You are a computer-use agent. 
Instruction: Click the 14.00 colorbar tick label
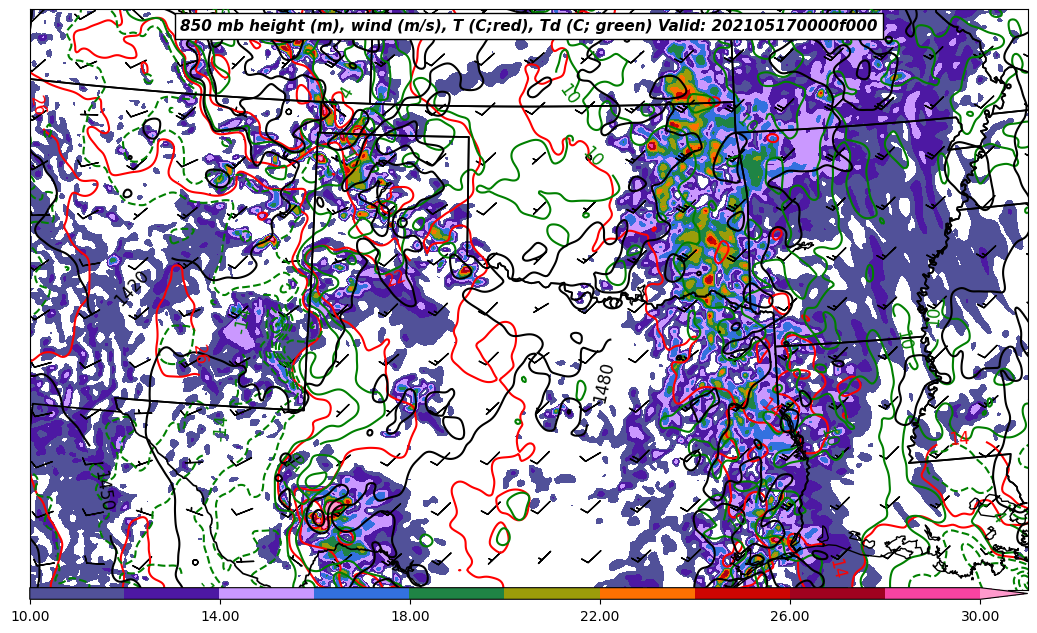click(x=220, y=617)
